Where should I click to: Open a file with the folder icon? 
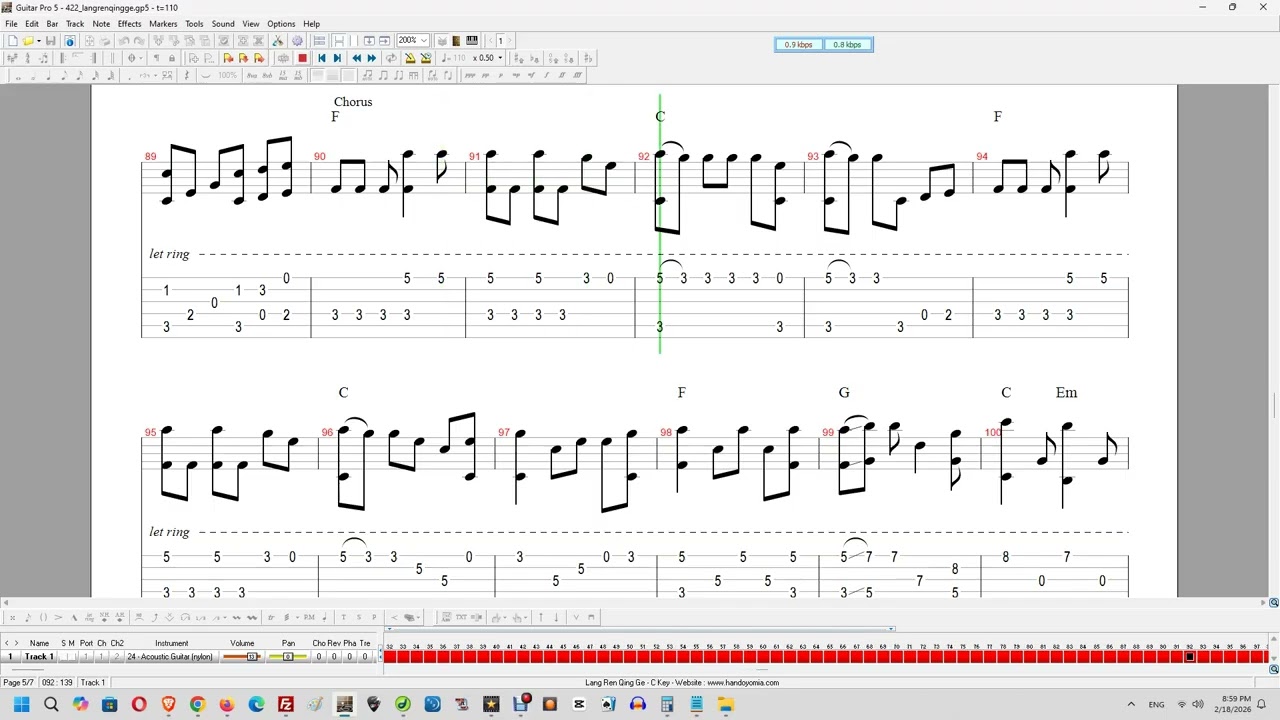[27, 41]
